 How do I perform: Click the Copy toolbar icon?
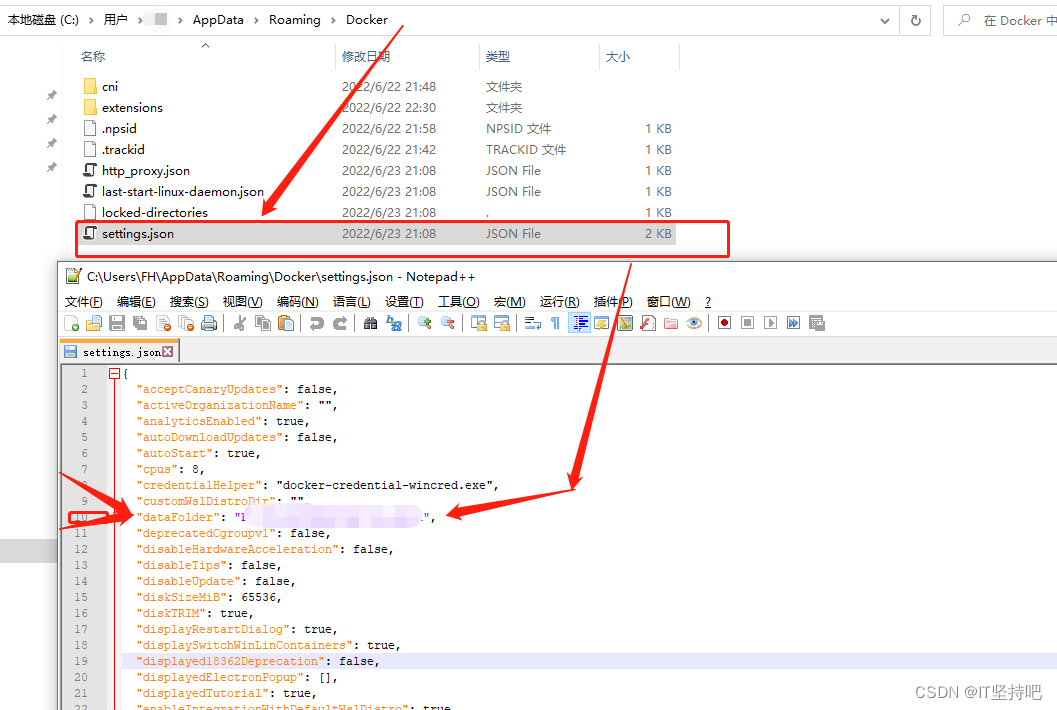tap(263, 324)
